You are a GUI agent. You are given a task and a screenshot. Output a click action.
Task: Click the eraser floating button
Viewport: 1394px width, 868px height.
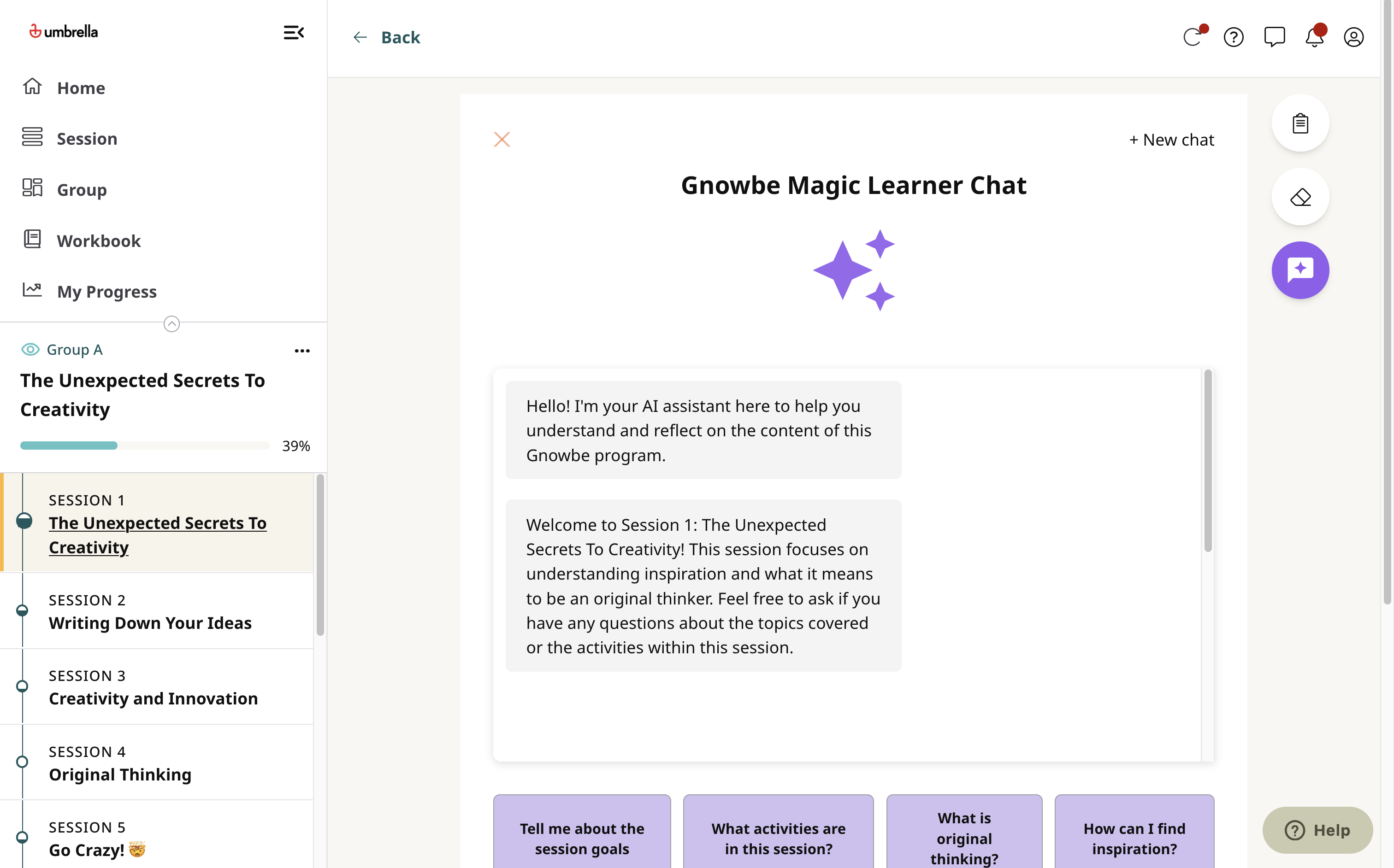[1300, 197]
